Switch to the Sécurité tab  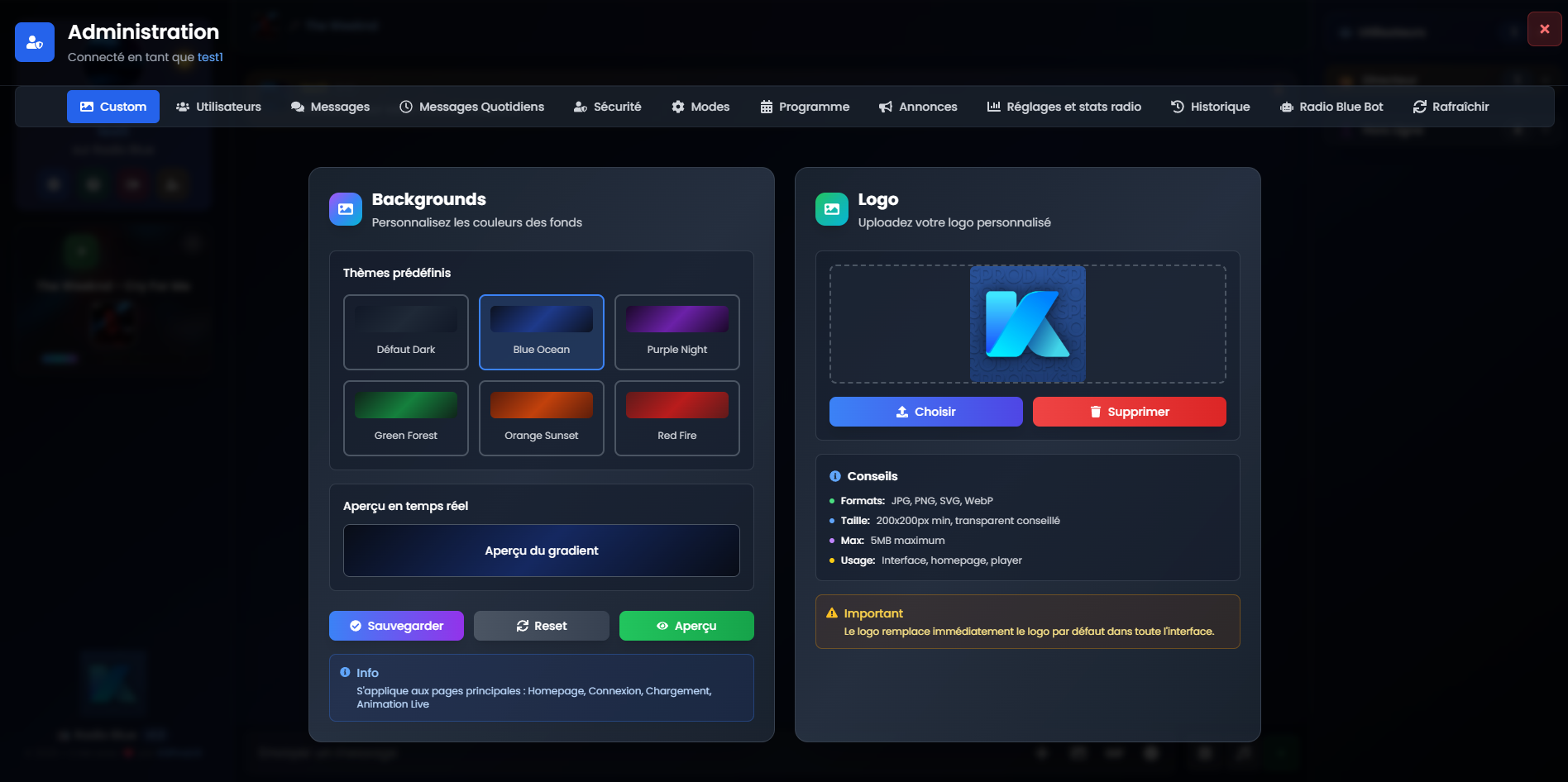(608, 107)
